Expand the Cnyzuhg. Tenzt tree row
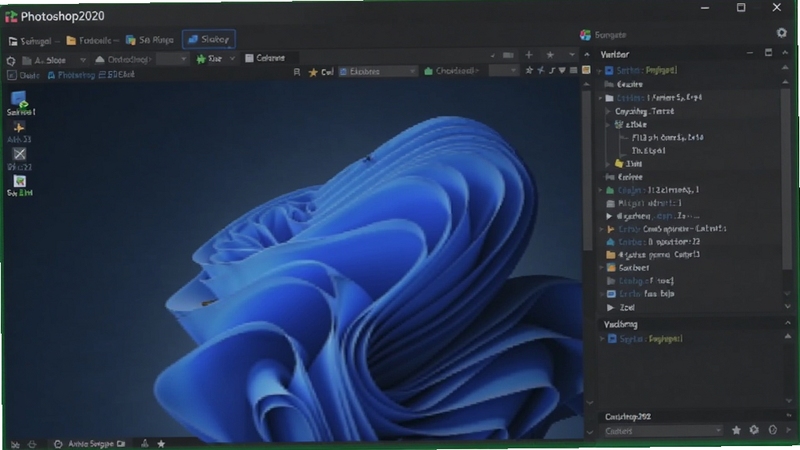 point(608,111)
